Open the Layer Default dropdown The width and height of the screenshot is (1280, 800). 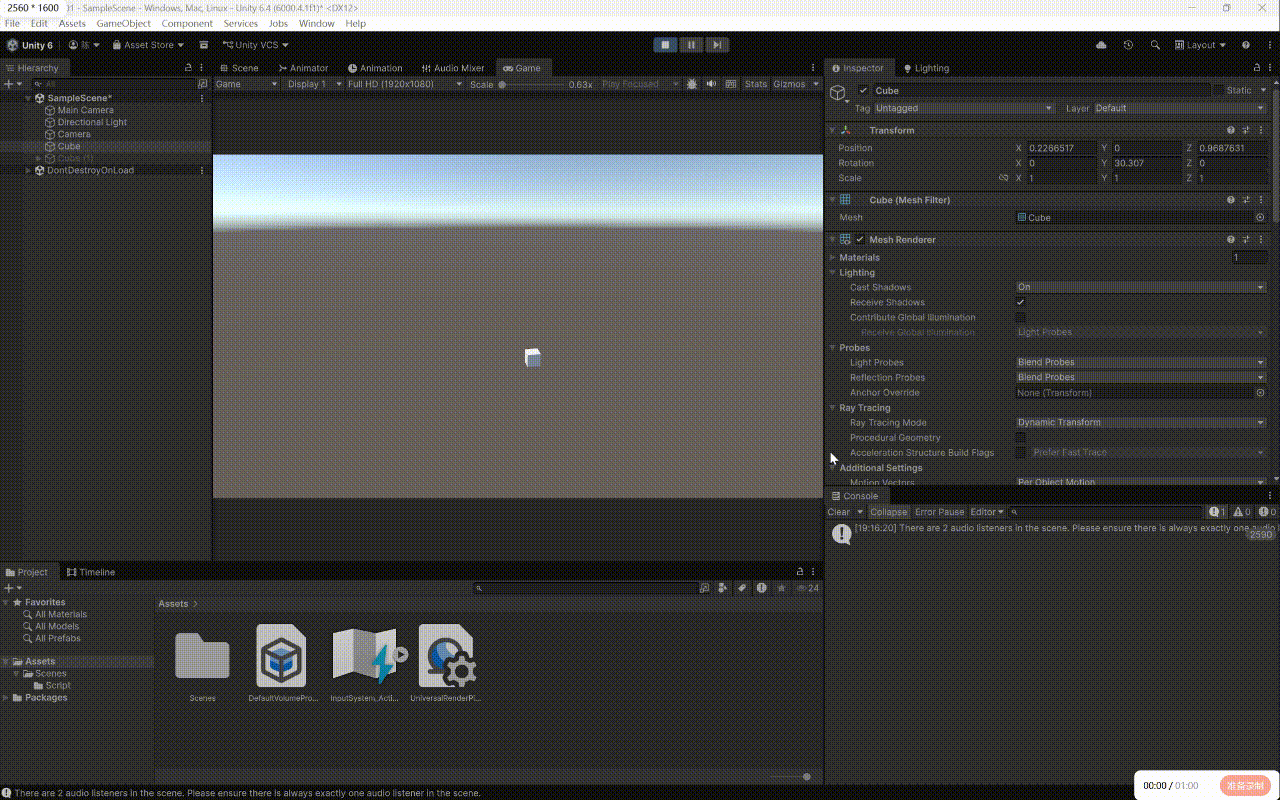[x=1180, y=108]
